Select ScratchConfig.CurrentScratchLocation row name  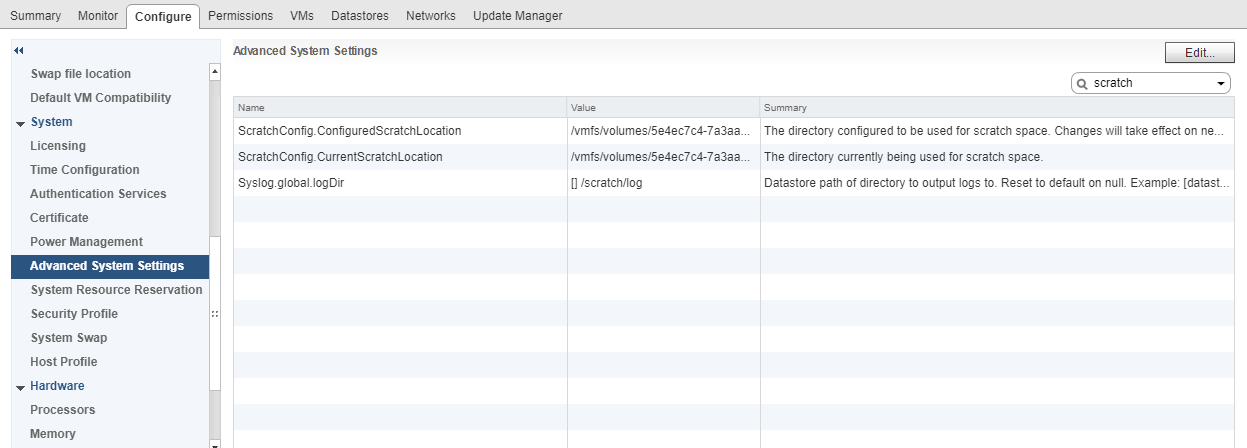pyautogui.click(x=340, y=157)
